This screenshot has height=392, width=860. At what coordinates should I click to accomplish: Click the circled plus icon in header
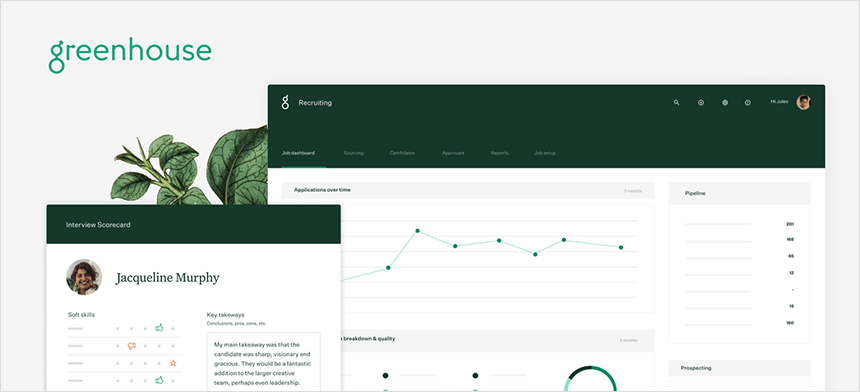point(700,103)
